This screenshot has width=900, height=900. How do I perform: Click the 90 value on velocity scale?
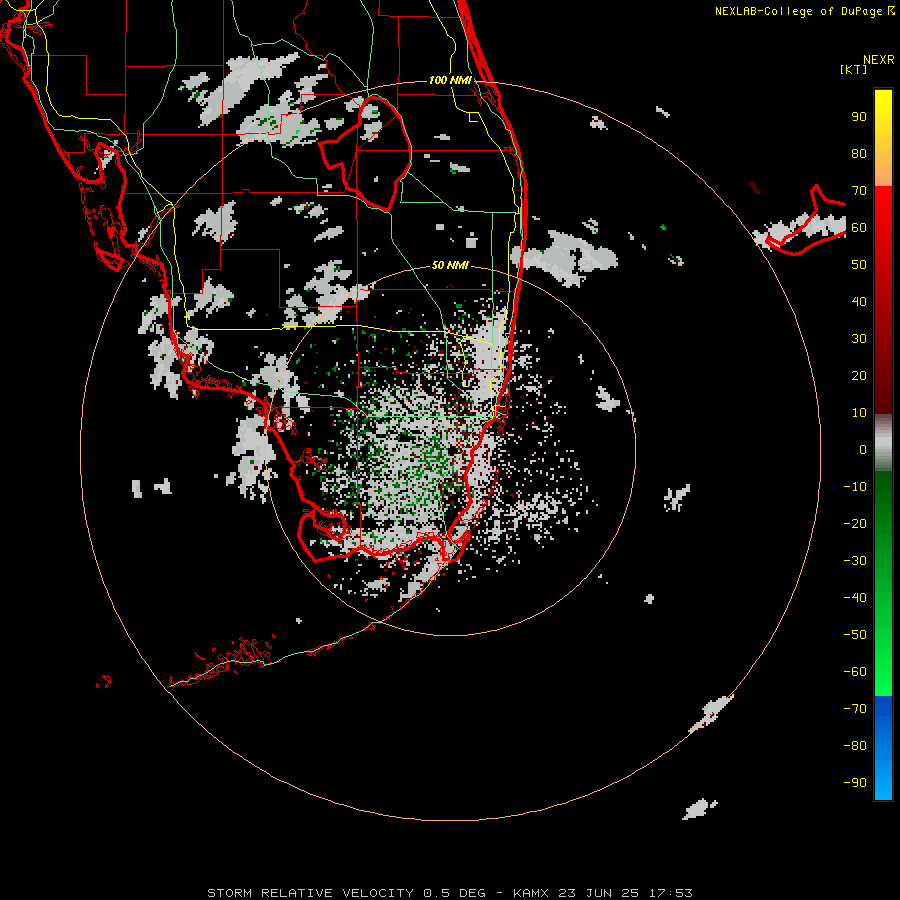coord(859,117)
